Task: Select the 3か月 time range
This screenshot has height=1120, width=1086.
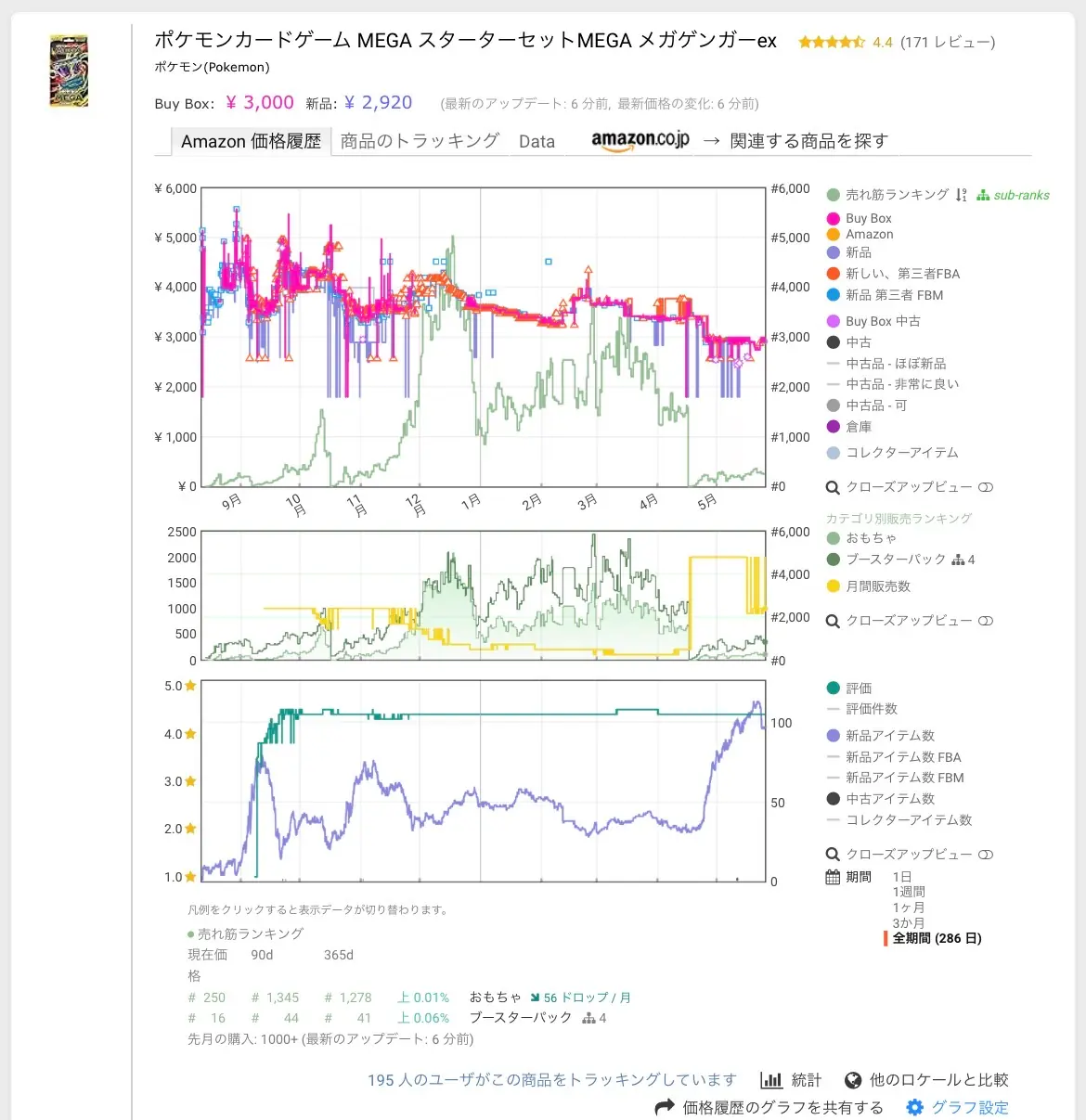Action: point(909,923)
